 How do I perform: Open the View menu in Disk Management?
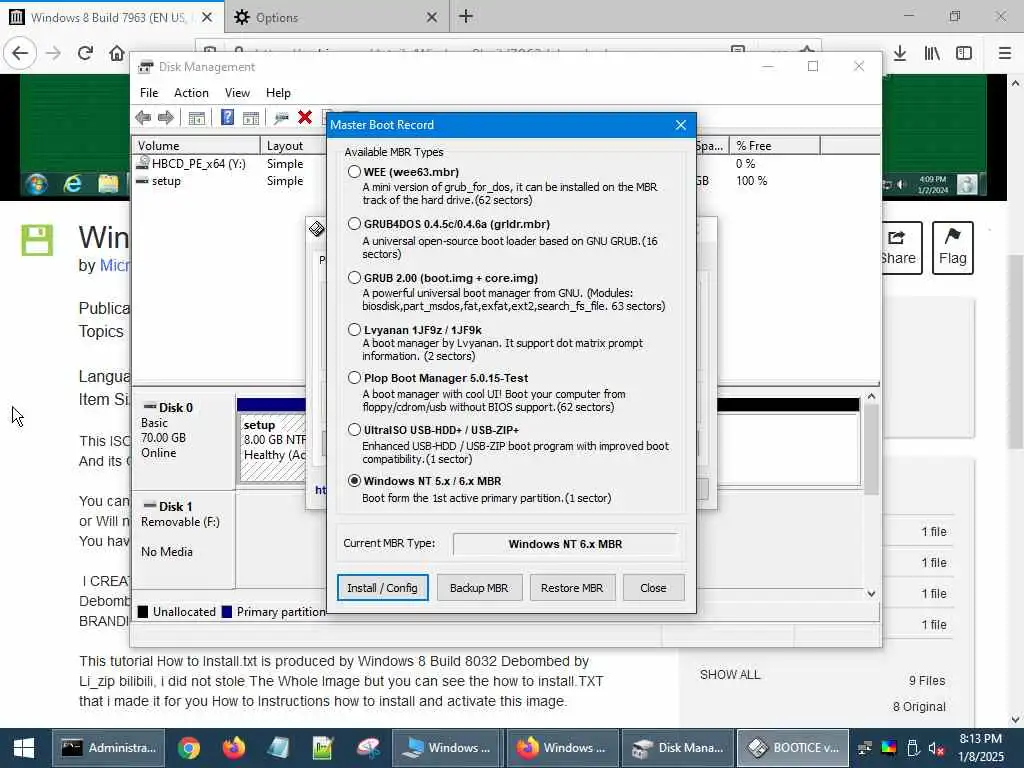point(237,93)
